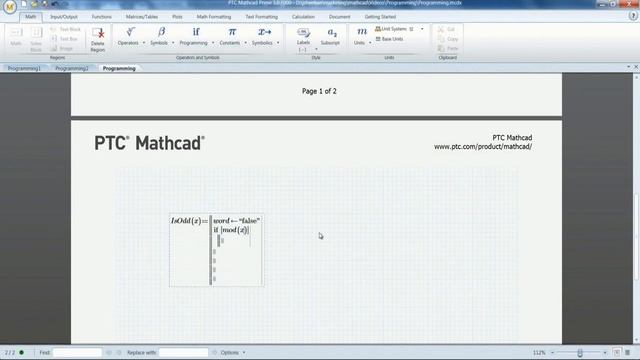Click the Open folder icon in the quick access toolbar
640x360 pixels.
point(34,4)
